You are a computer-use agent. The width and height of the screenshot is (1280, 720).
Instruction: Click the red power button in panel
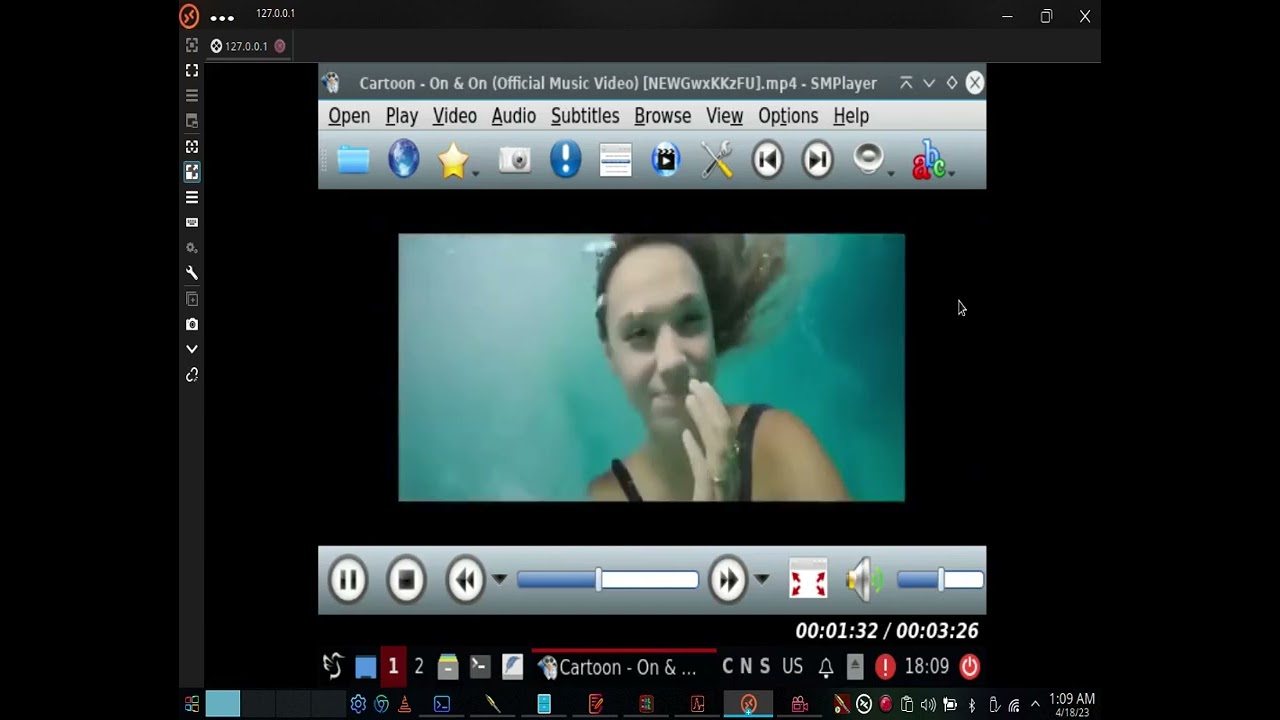pos(969,667)
